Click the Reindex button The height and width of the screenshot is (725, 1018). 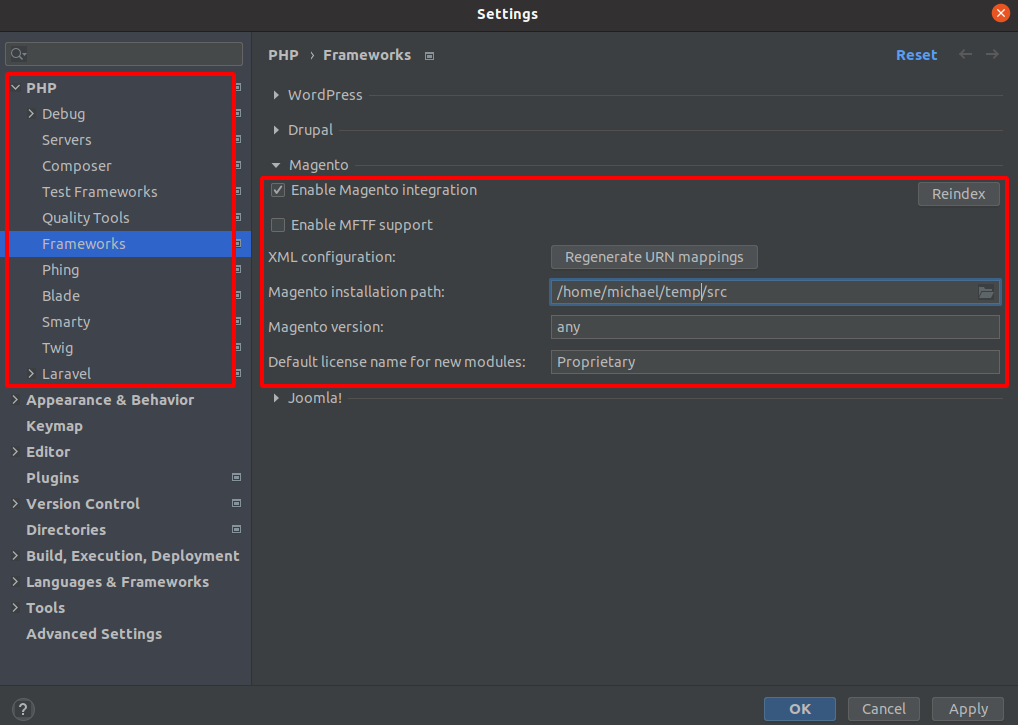point(958,193)
